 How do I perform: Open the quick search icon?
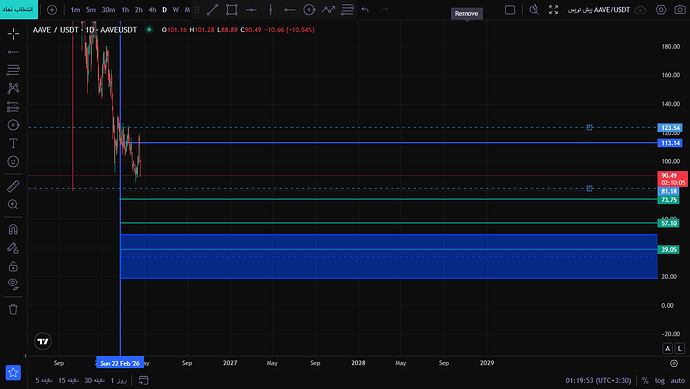pos(534,10)
